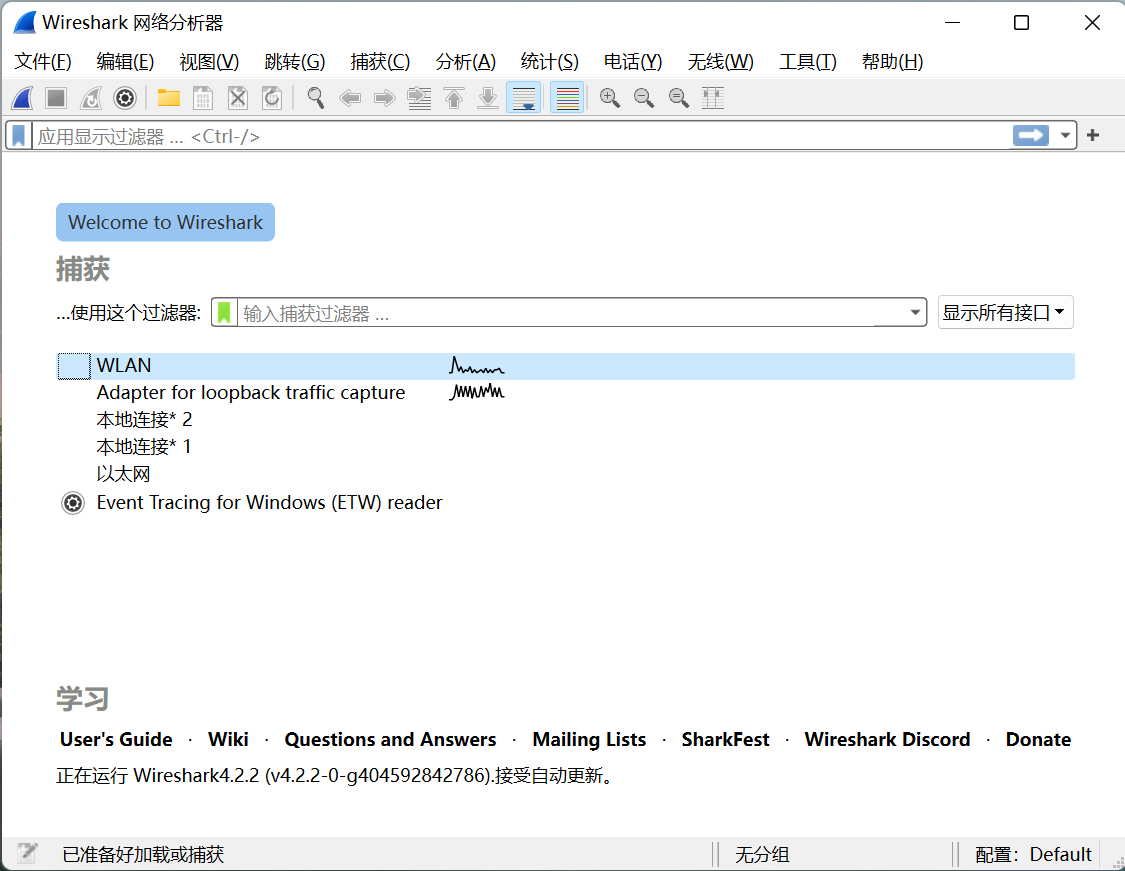Go to specified packet icon
1125x871 pixels.
pos(419,98)
